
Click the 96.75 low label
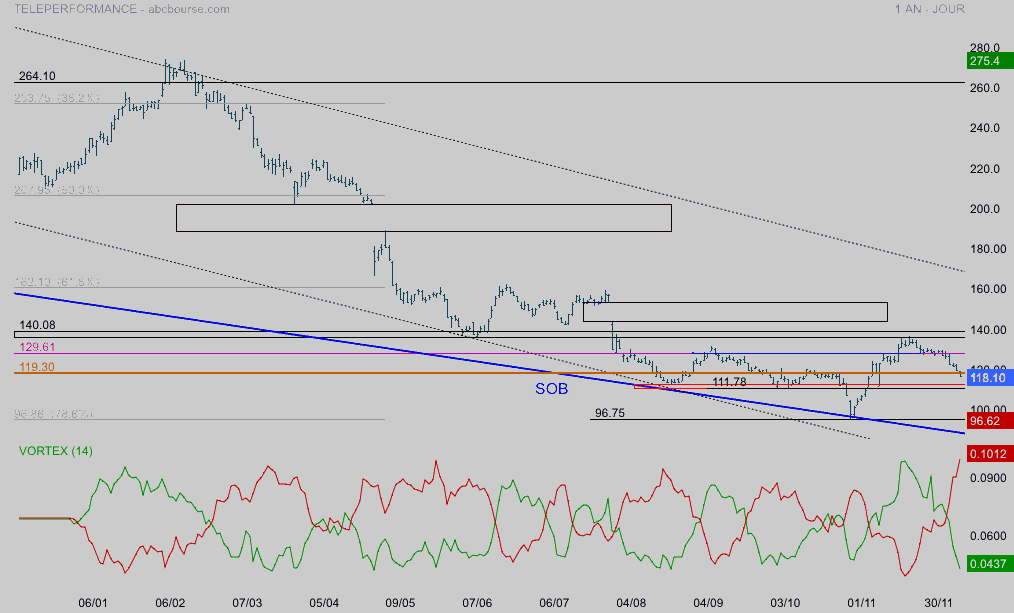tap(610, 413)
